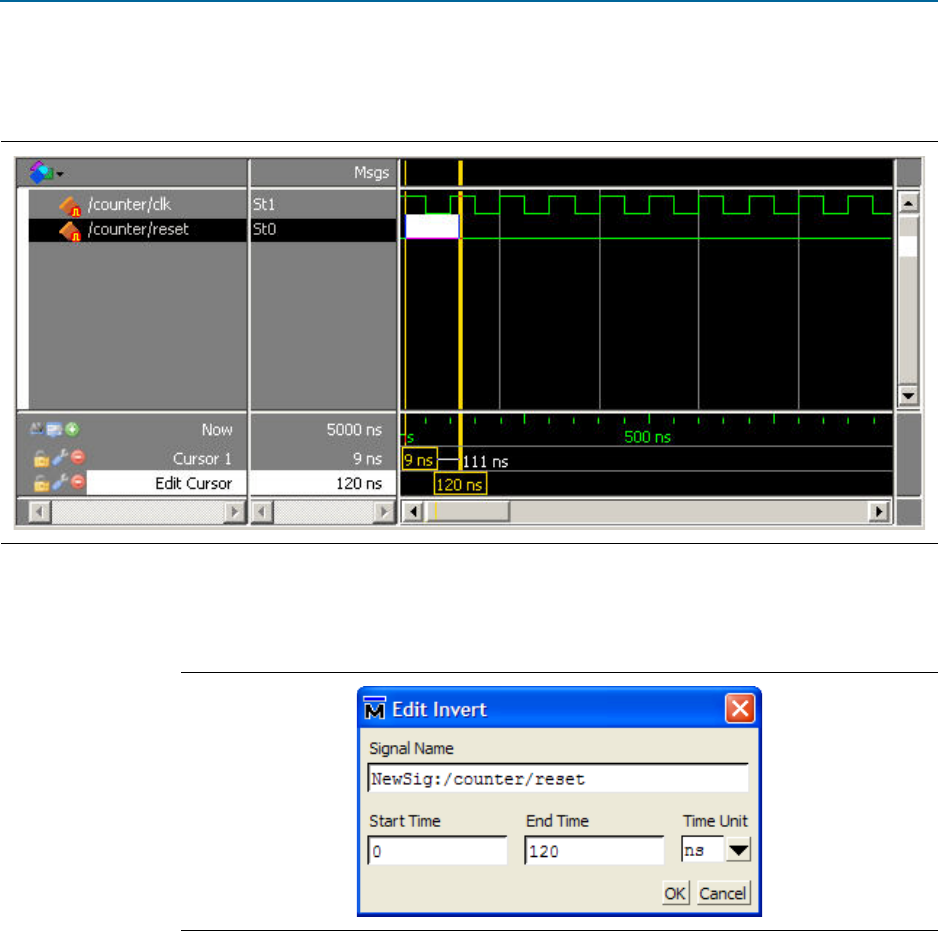Click left arrow of signal name scrollbar
This screenshot has width=938, height=931.
coord(39,512)
